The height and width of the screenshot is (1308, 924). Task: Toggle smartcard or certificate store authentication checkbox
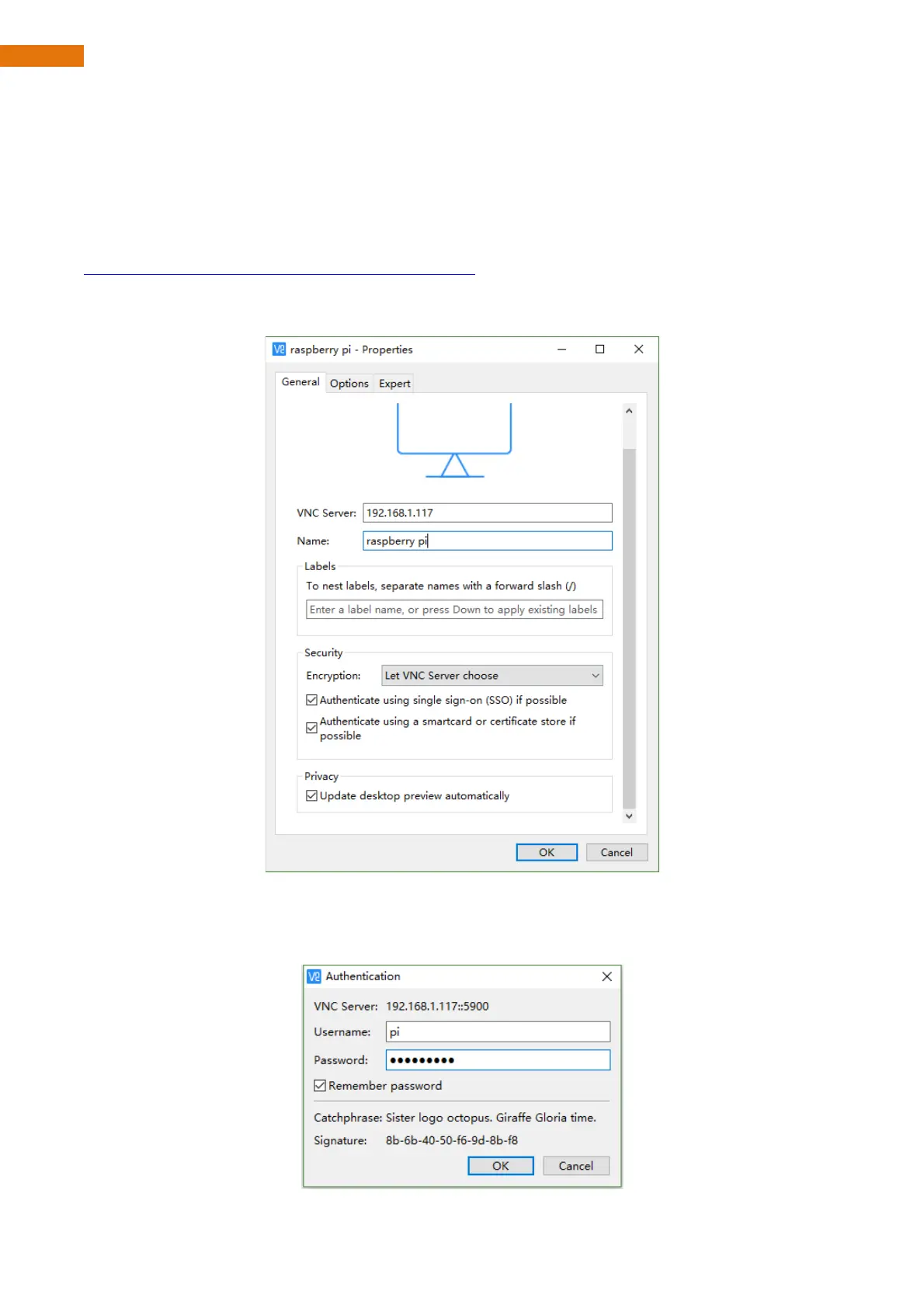(311, 728)
